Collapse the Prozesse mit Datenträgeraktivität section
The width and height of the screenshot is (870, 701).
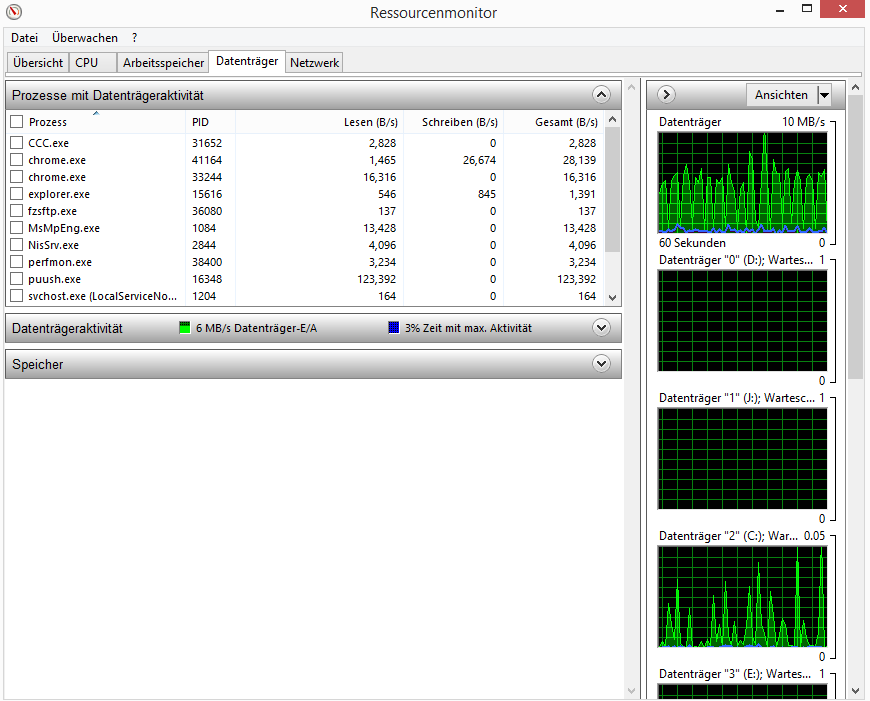[x=601, y=95]
